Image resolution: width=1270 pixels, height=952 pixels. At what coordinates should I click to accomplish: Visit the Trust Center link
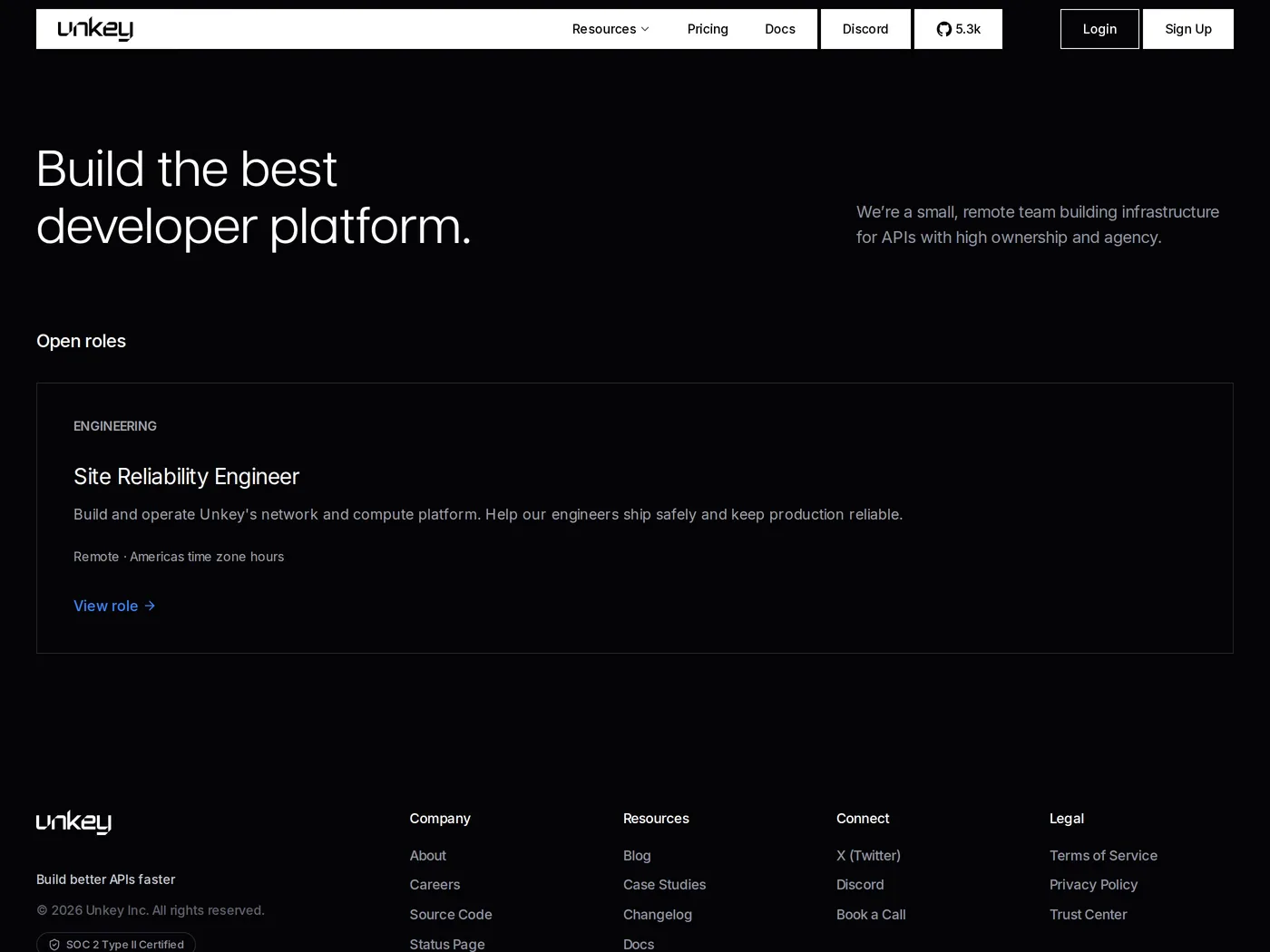(1088, 914)
